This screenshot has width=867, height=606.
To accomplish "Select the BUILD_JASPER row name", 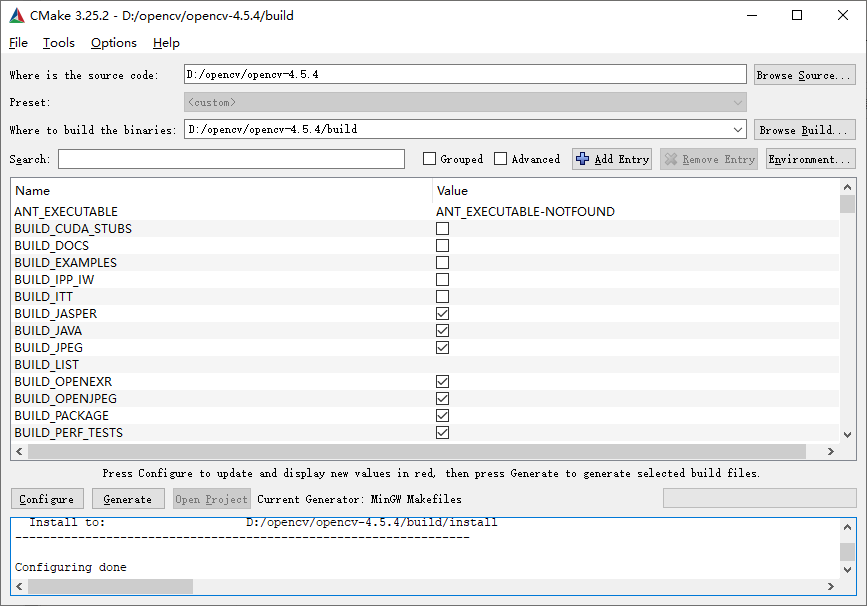I will click(56, 314).
